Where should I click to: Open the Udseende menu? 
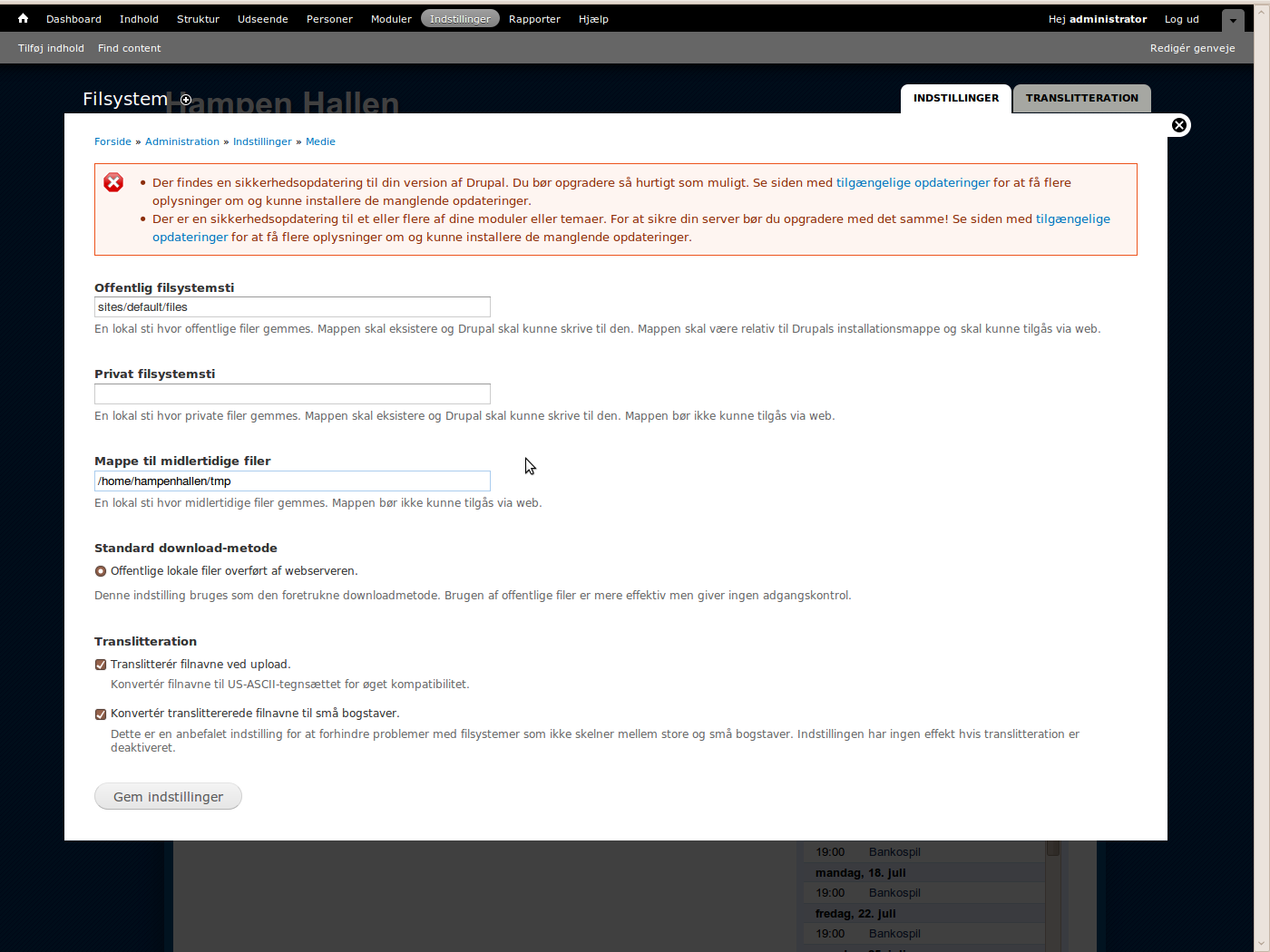pos(263,19)
